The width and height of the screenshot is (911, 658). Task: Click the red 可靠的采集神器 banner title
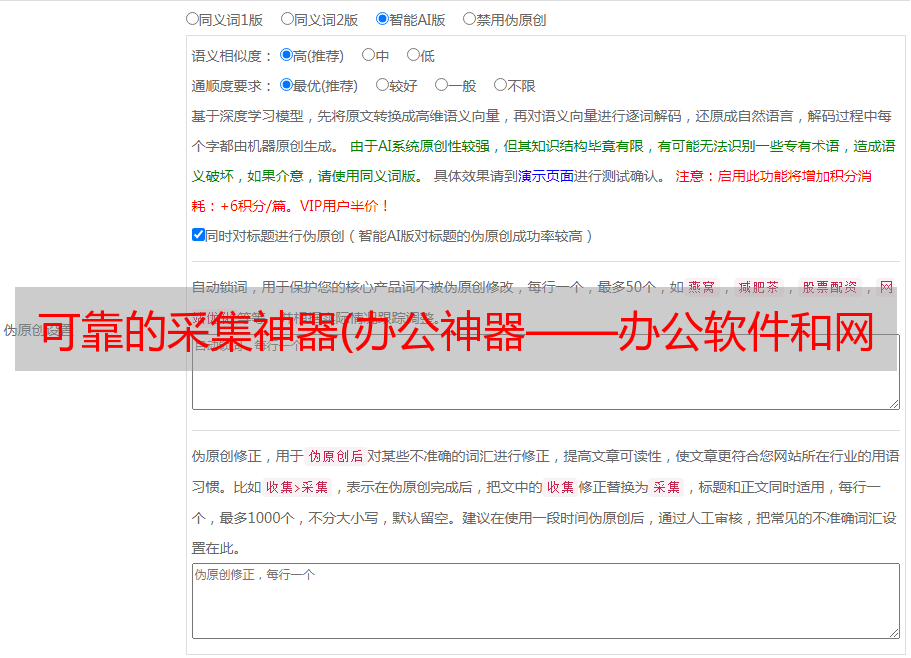pyautogui.click(x=455, y=330)
